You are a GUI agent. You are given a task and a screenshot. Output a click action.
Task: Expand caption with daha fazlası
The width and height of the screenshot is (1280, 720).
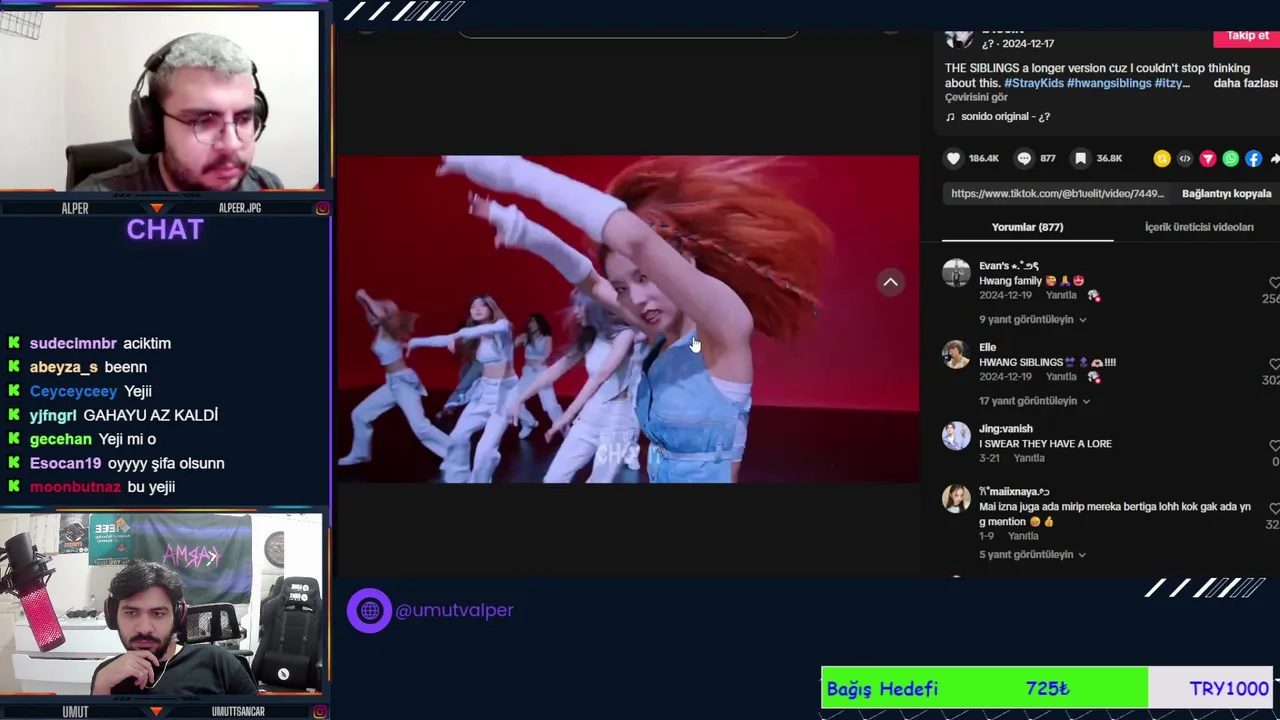click(x=1245, y=83)
